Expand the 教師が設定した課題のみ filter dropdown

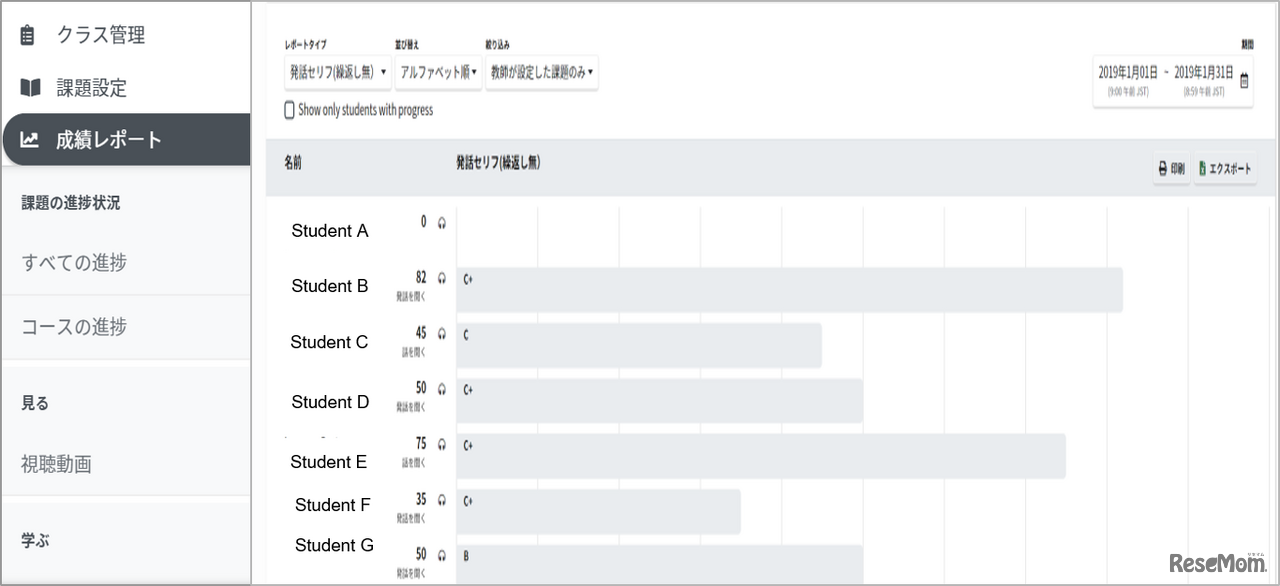(x=542, y=72)
